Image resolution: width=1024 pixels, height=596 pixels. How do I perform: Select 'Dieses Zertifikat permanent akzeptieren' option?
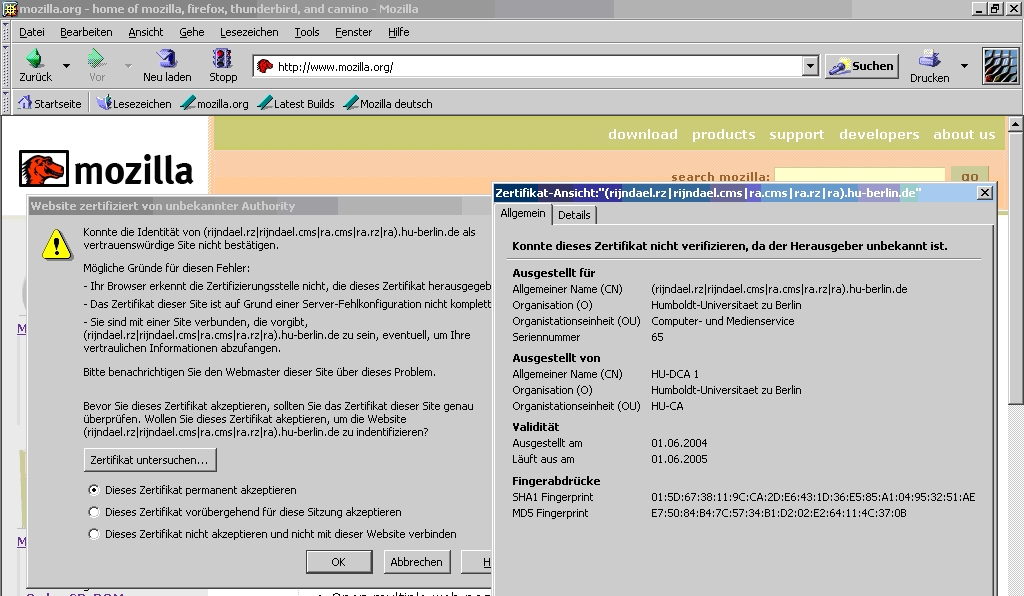(94, 490)
